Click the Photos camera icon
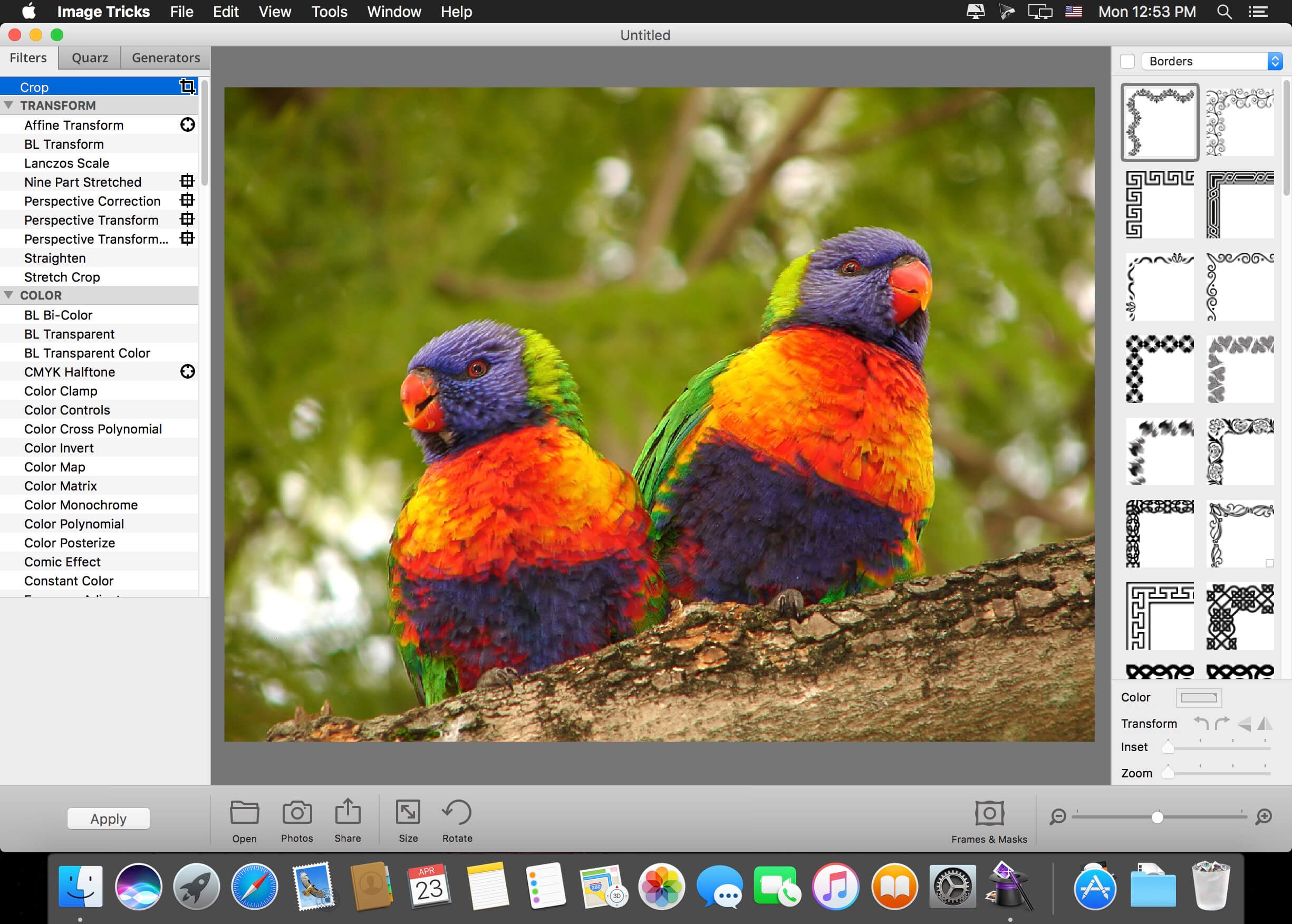This screenshot has width=1292, height=924. click(x=297, y=813)
